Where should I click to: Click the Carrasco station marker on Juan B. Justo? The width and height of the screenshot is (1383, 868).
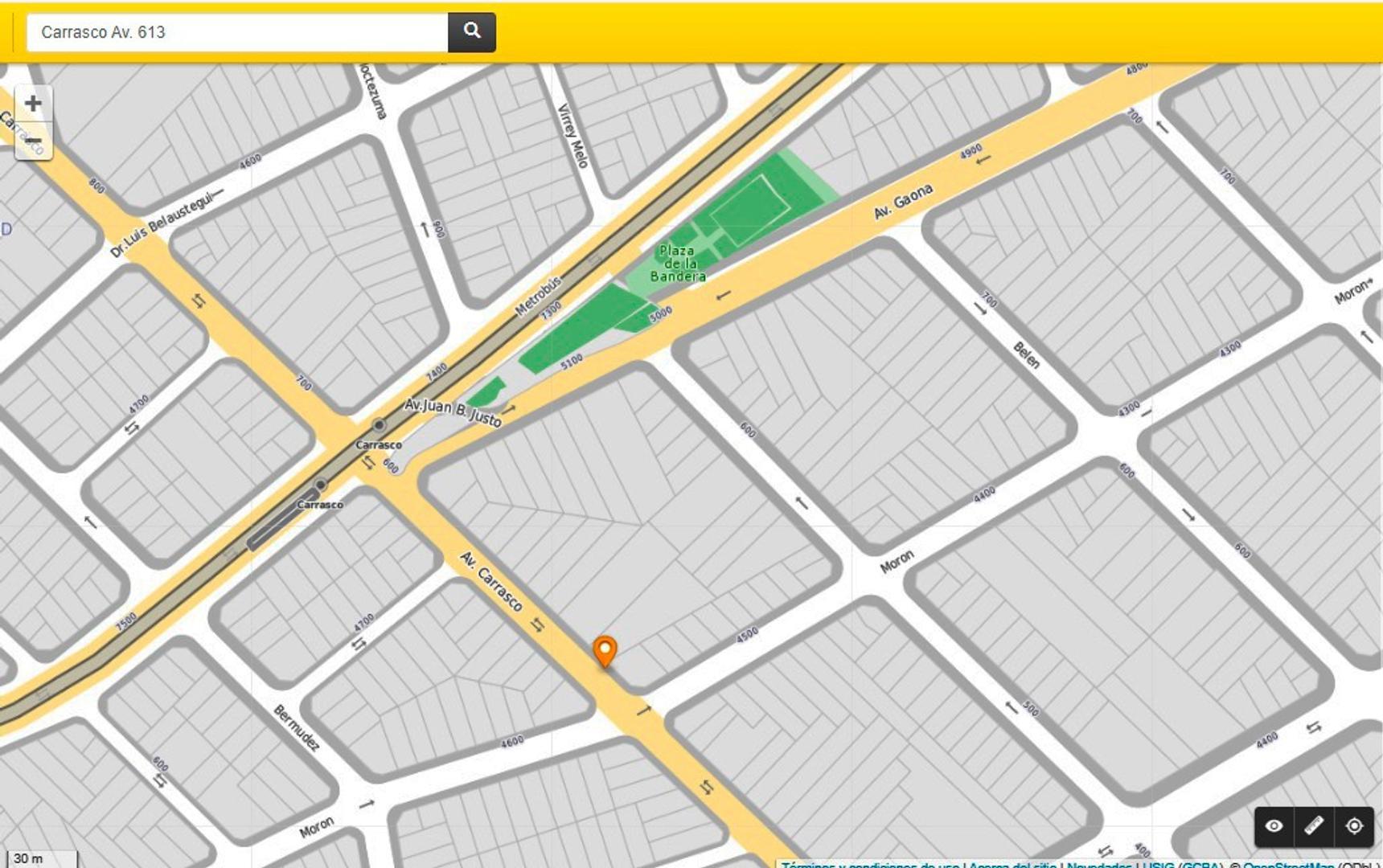click(x=379, y=425)
